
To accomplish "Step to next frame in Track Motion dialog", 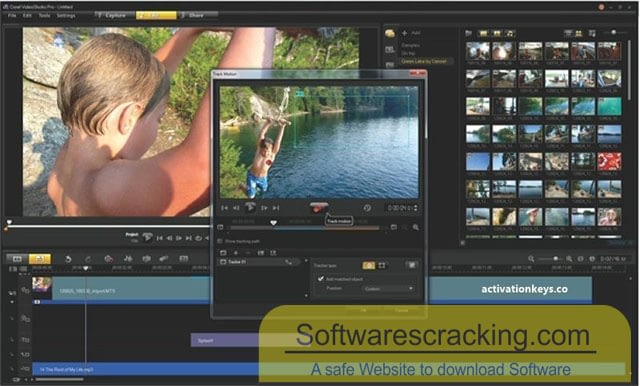I will point(264,208).
